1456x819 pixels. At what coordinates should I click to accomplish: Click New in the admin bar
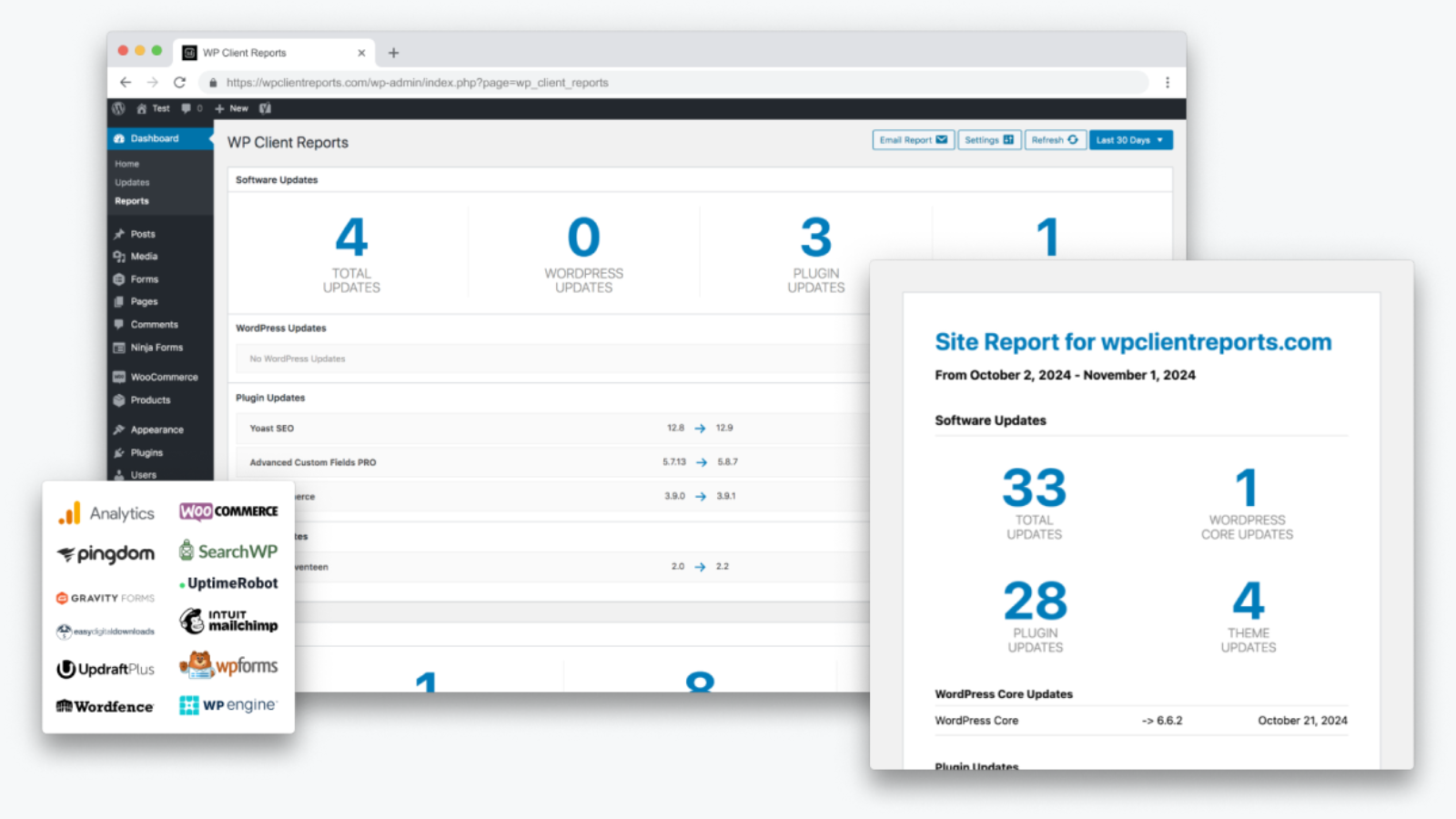tap(231, 108)
